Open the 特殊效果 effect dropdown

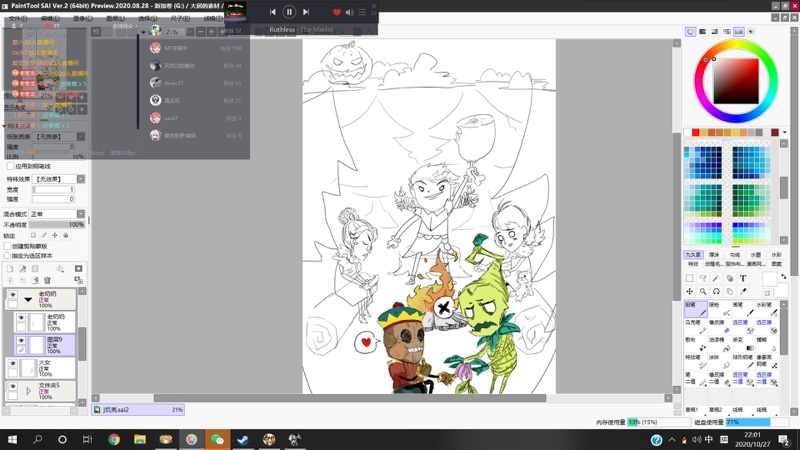[x=59, y=179]
